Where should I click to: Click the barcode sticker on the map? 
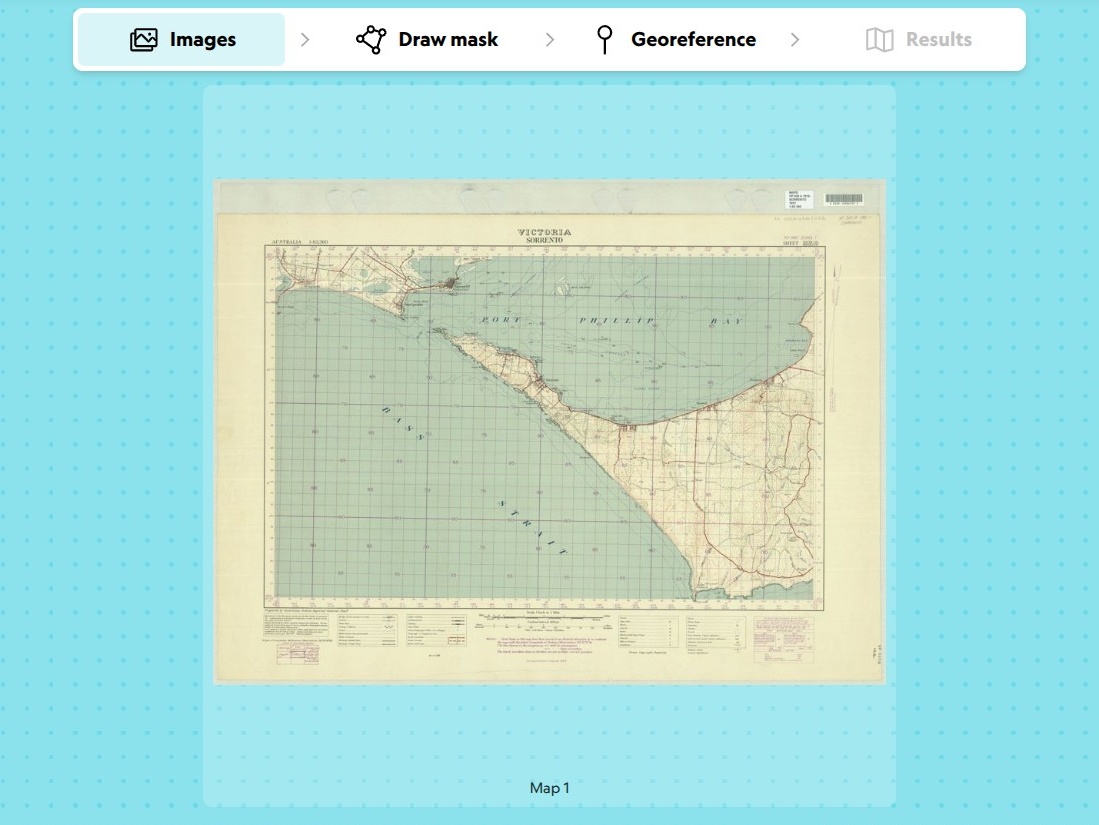pos(843,200)
